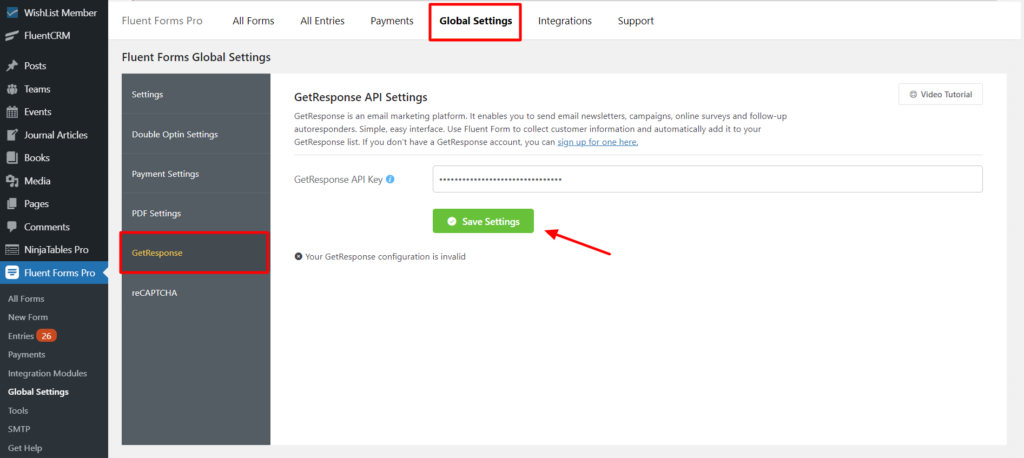Open the Support tab
1024x458 pixels.
click(635, 21)
